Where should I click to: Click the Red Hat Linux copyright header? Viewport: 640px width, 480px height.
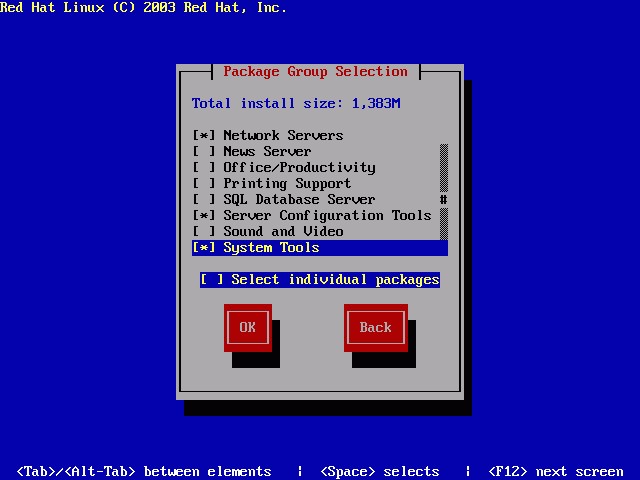click(143, 7)
